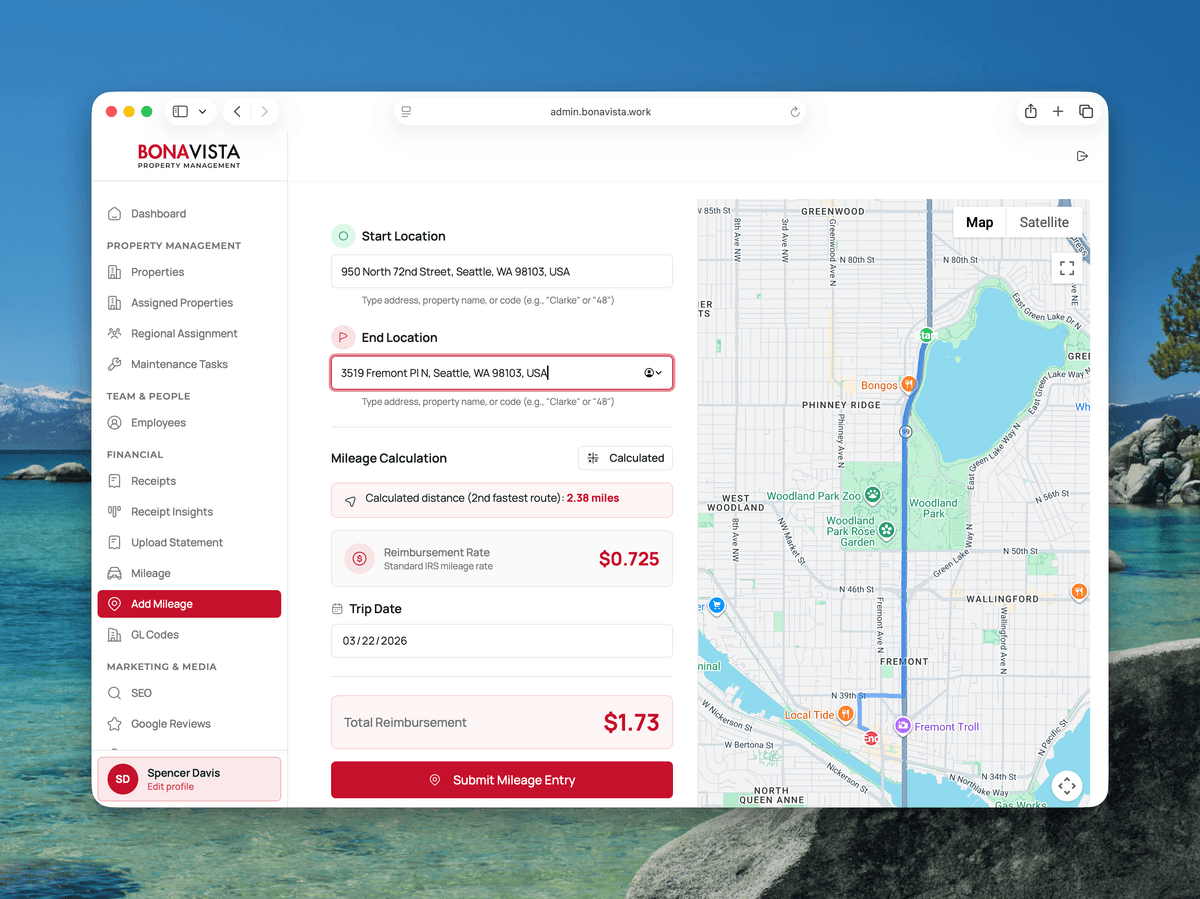Click the Safari new tab plus icon
1200x899 pixels.
click(x=1058, y=112)
